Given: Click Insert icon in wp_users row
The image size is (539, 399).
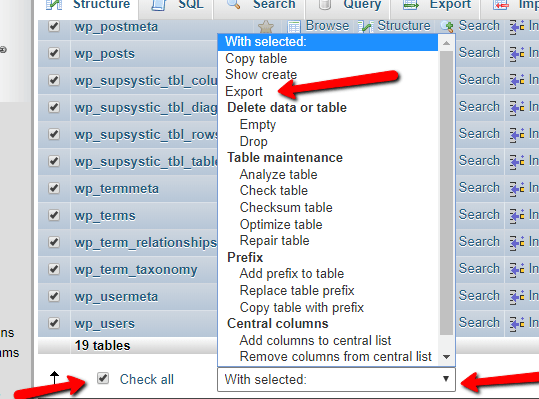Looking at the screenshot, I should [517, 323].
